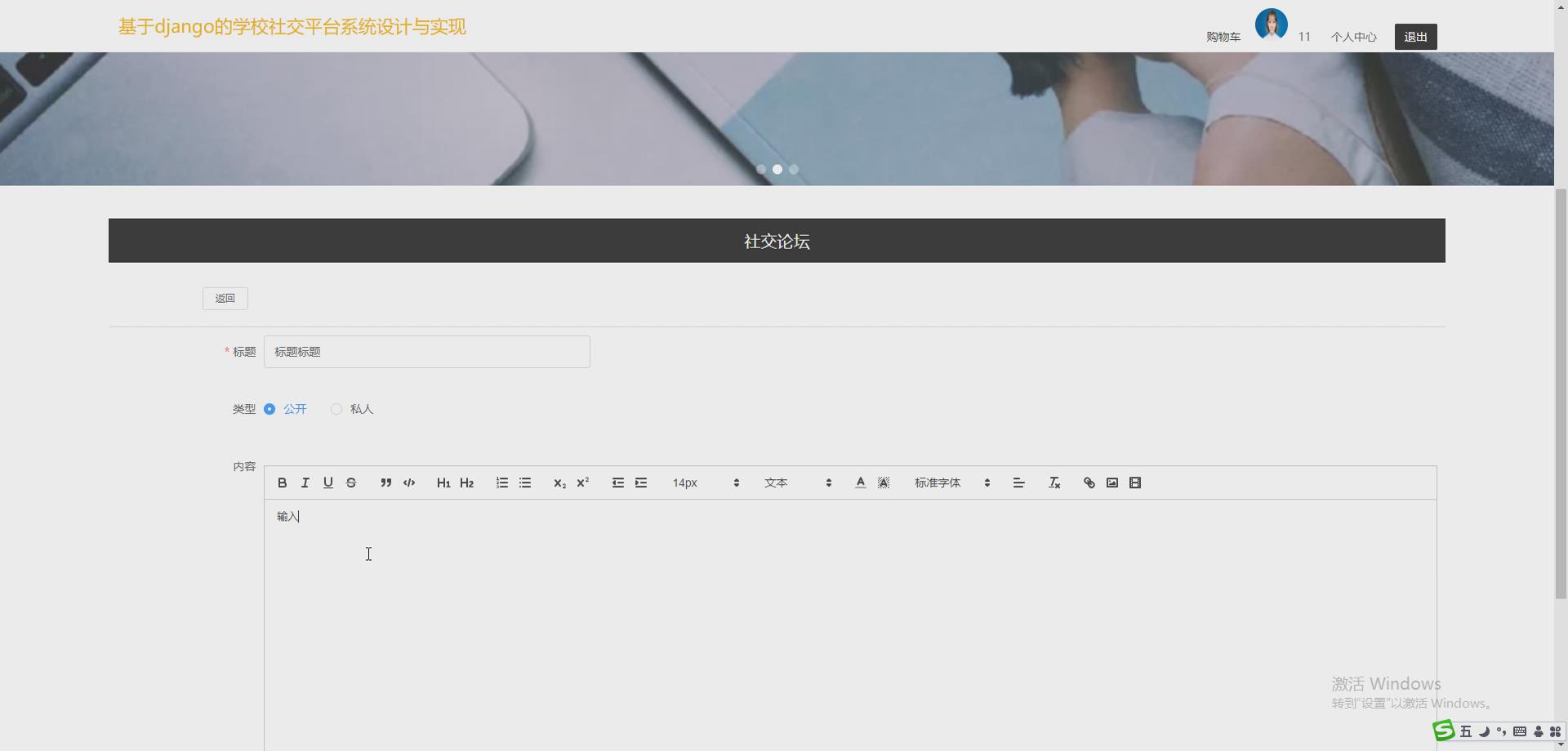Insert an image into the content
This screenshot has height=751, width=1568.
tap(1112, 483)
